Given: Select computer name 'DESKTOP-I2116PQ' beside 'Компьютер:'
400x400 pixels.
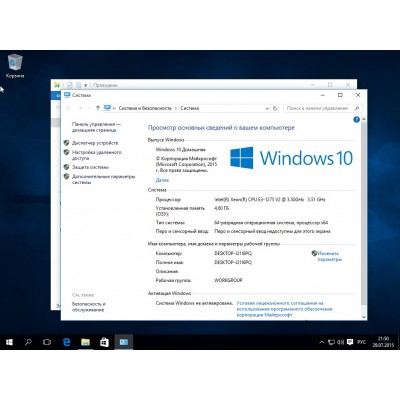Looking at the screenshot, I should click(233, 253).
